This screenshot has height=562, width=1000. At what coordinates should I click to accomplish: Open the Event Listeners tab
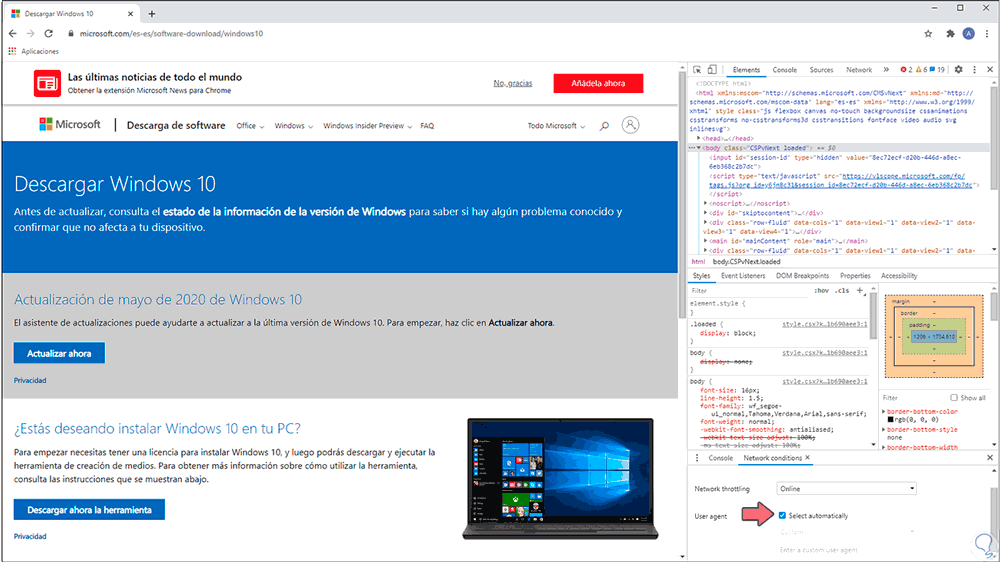click(743, 276)
